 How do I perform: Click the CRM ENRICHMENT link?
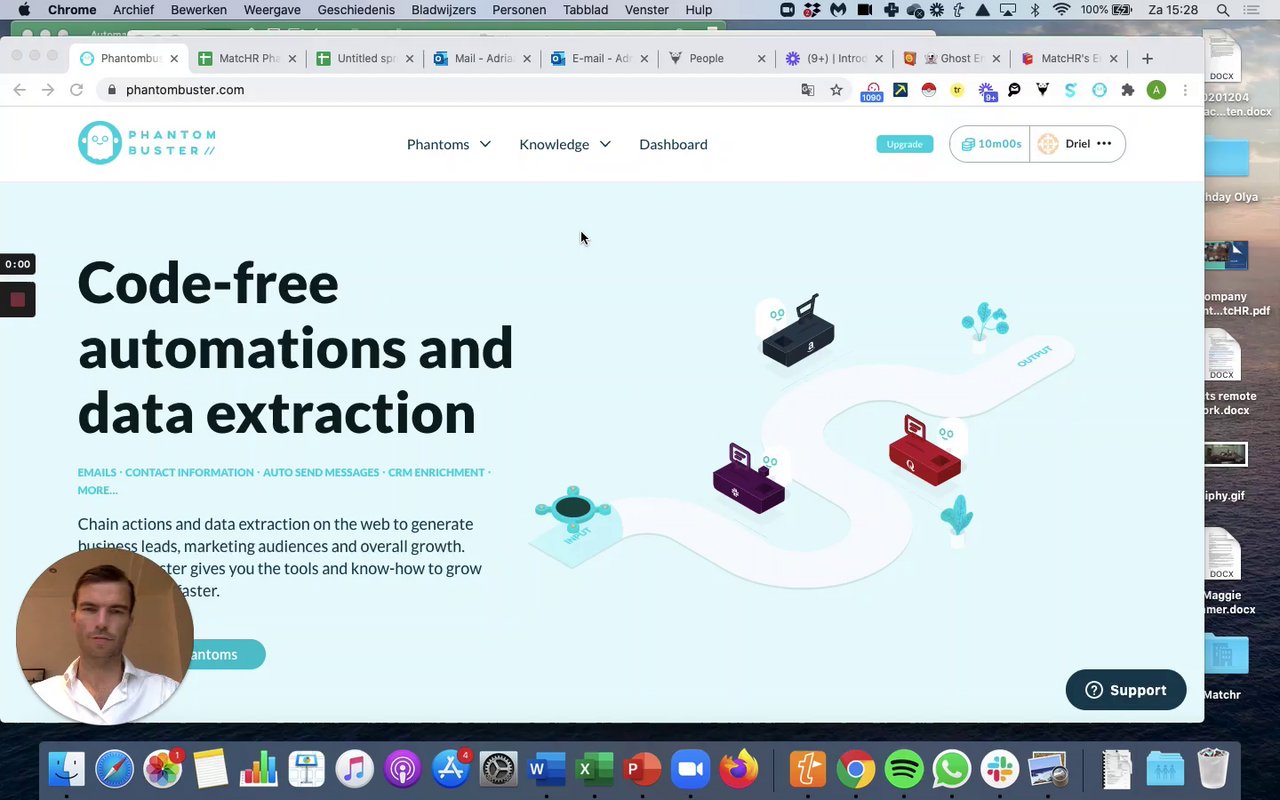click(436, 472)
